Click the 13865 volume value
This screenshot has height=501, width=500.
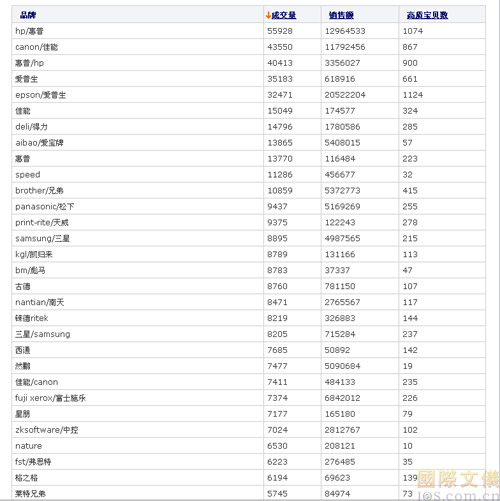(x=280, y=143)
